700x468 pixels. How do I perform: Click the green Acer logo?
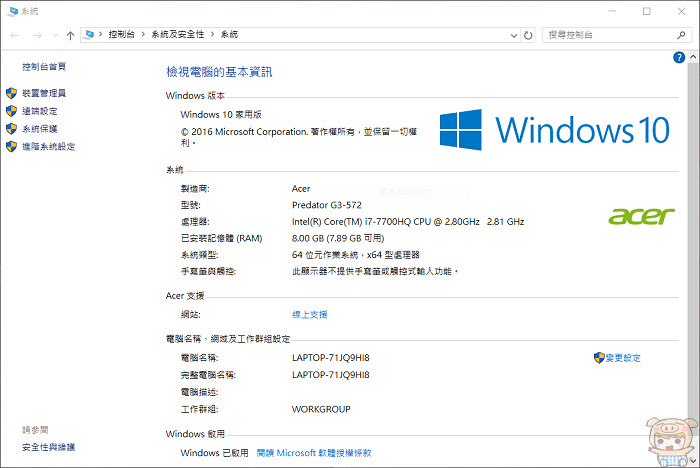coord(642,216)
